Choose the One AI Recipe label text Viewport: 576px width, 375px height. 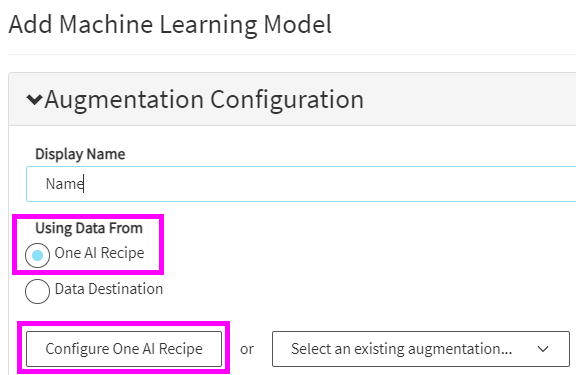[x=99, y=253]
